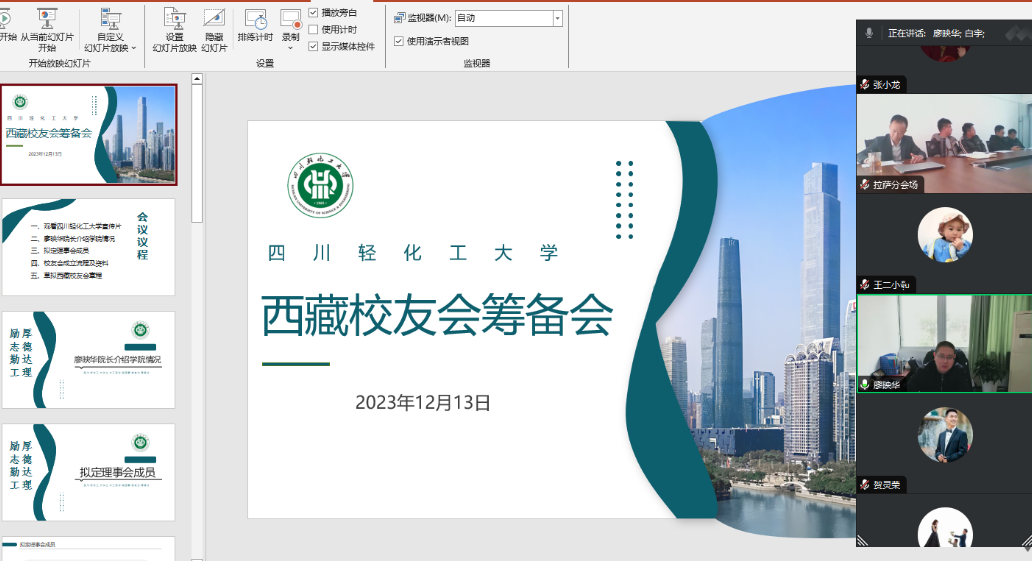The height and width of the screenshot is (561, 1032).
Task: Click 张小龙's muted microphone icon
Action: click(x=865, y=84)
